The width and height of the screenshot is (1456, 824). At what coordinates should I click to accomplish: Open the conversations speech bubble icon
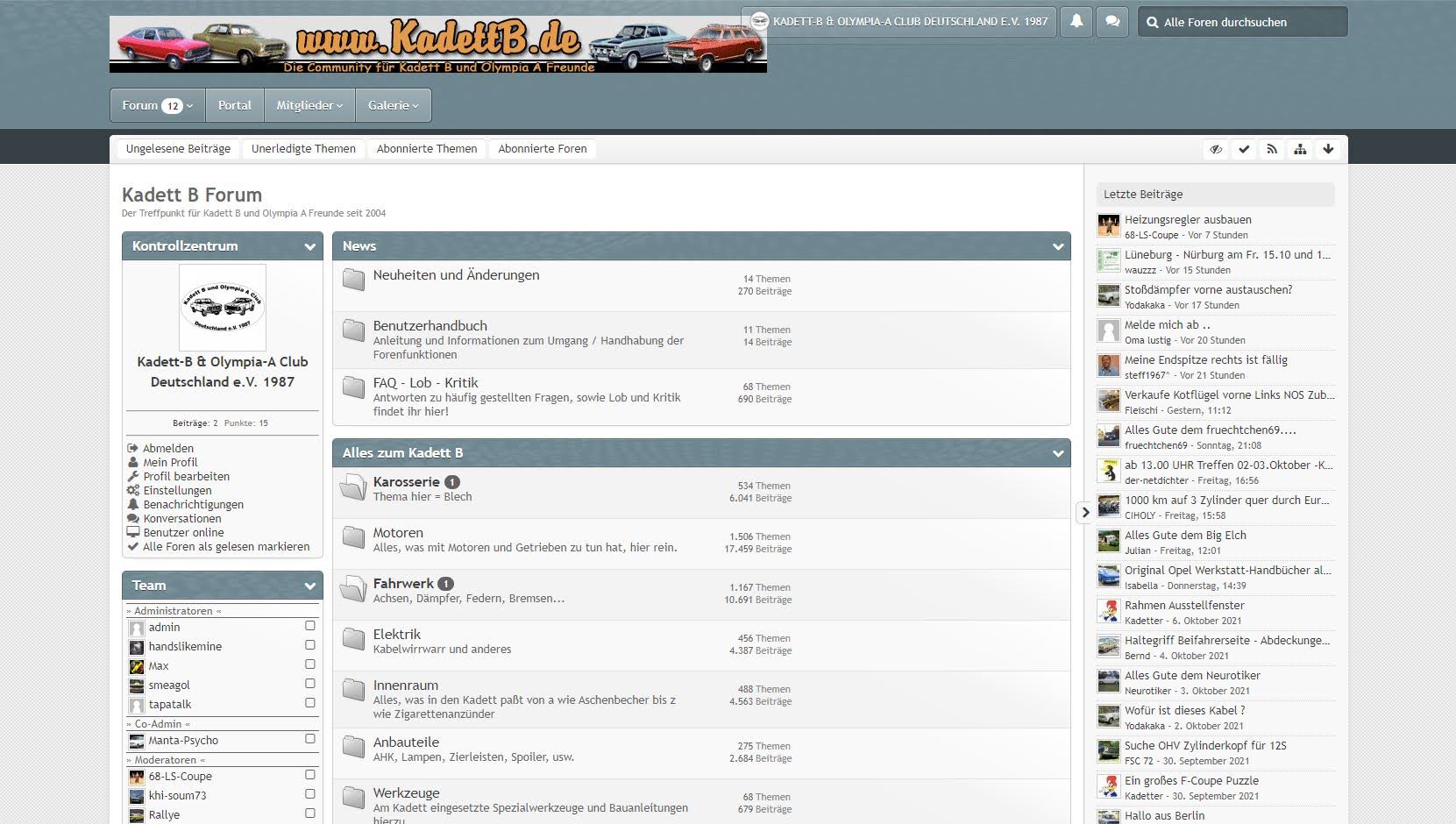pyautogui.click(x=1112, y=22)
